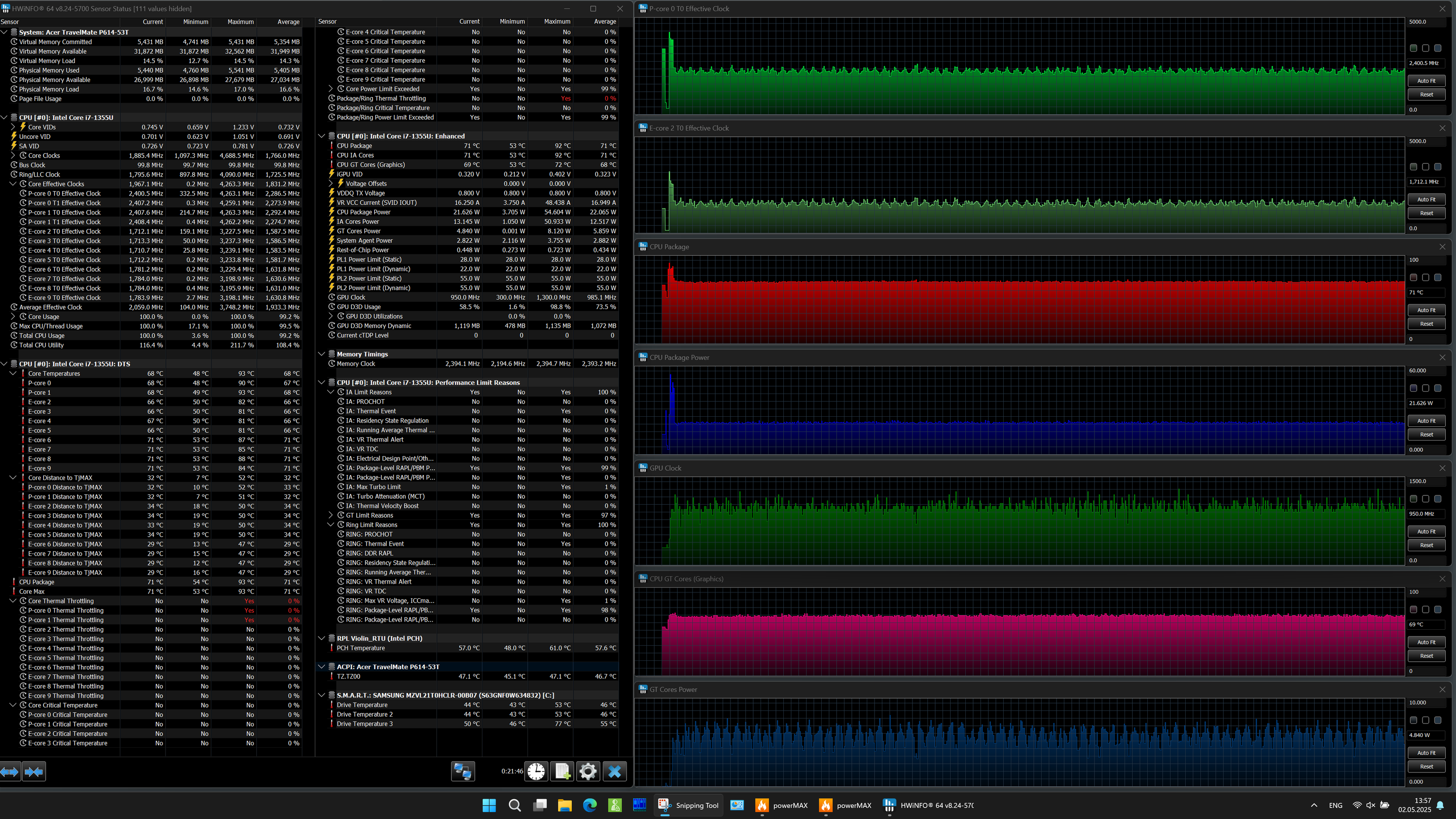Open sensor settings via the gear icon
This screenshot has width=1456, height=819.
tap(588, 771)
